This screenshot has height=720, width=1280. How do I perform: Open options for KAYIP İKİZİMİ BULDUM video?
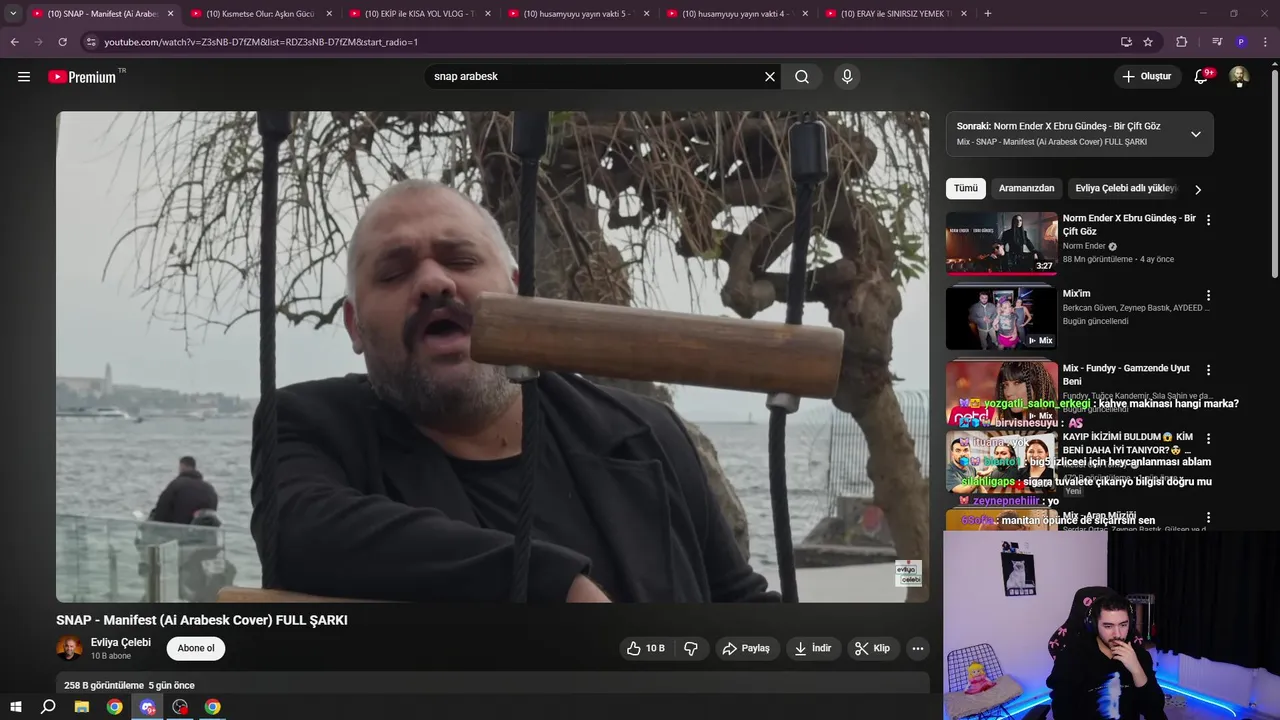(1208, 439)
